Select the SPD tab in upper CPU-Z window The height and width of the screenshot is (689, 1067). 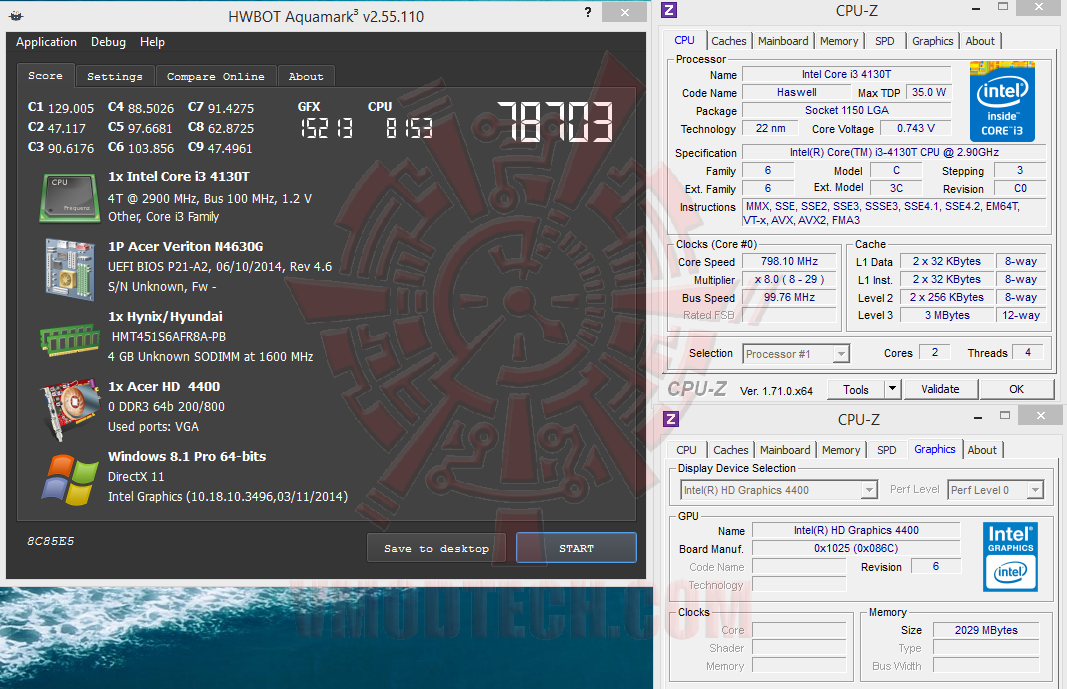coord(885,41)
